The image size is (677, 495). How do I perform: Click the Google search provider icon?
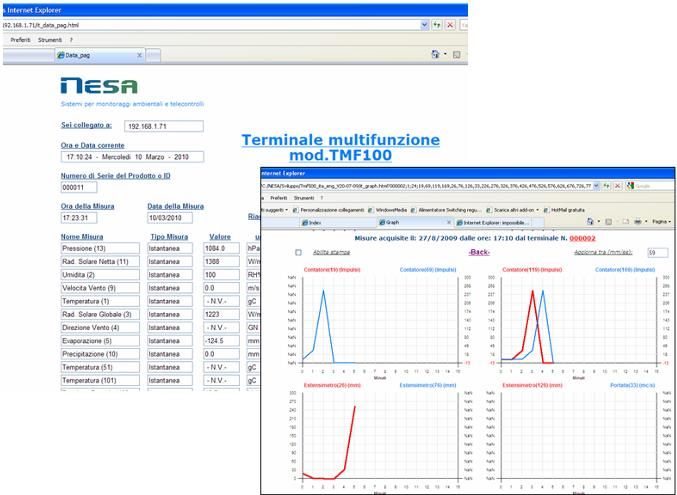coord(630,186)
